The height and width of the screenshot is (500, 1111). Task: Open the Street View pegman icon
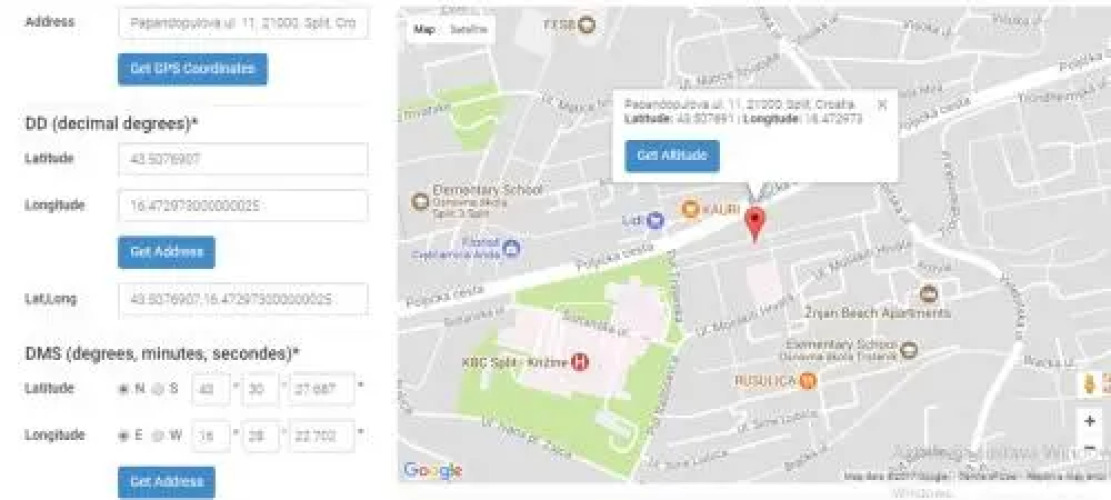coord(1090,384)
